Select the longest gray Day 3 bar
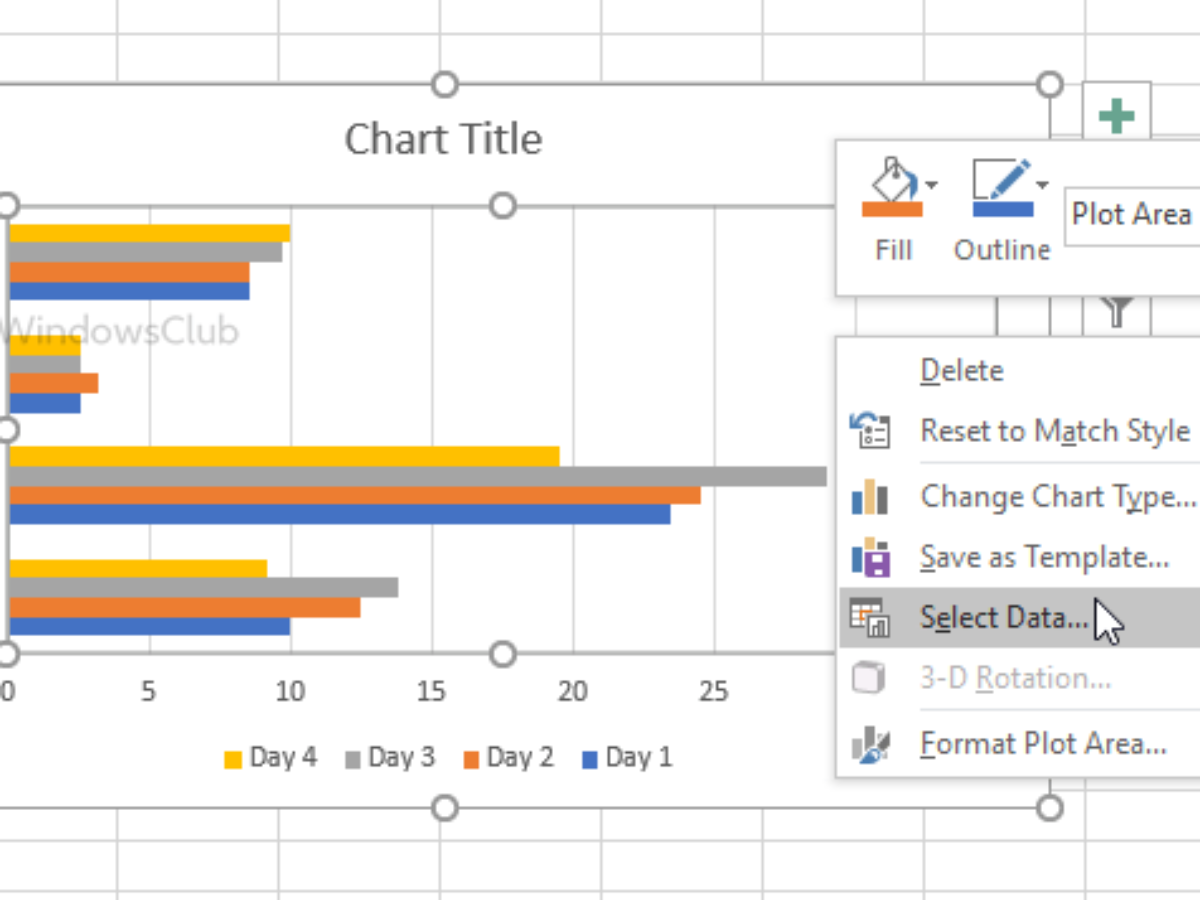Screen dimensions: 1200x900 point(418,476)
